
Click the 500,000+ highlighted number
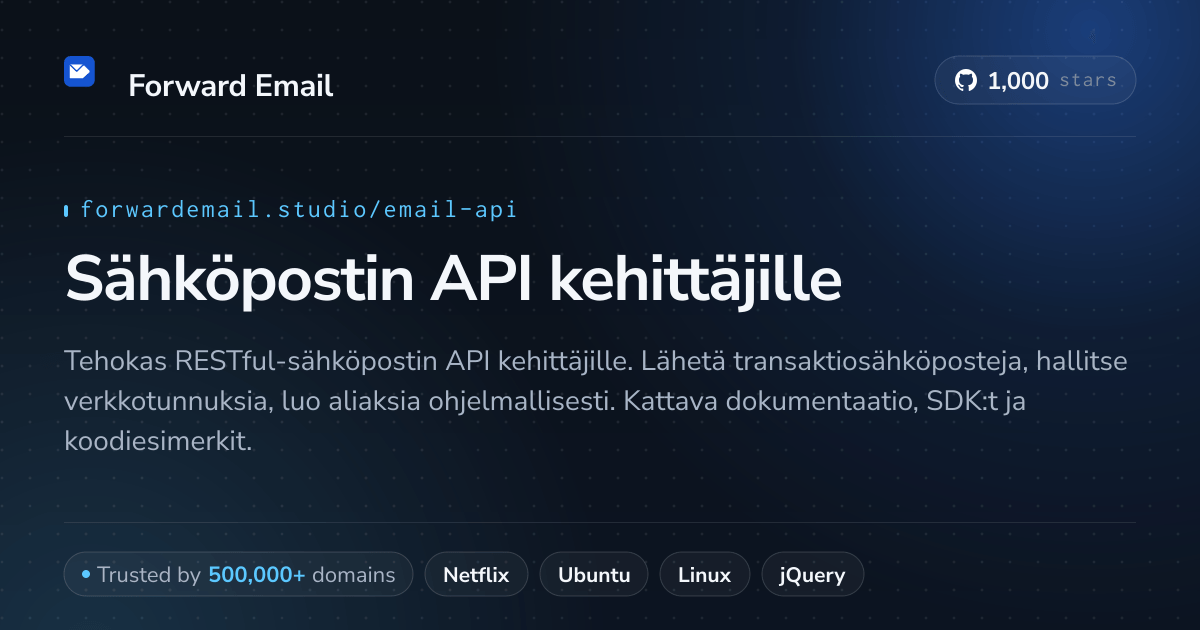[257, 575]
